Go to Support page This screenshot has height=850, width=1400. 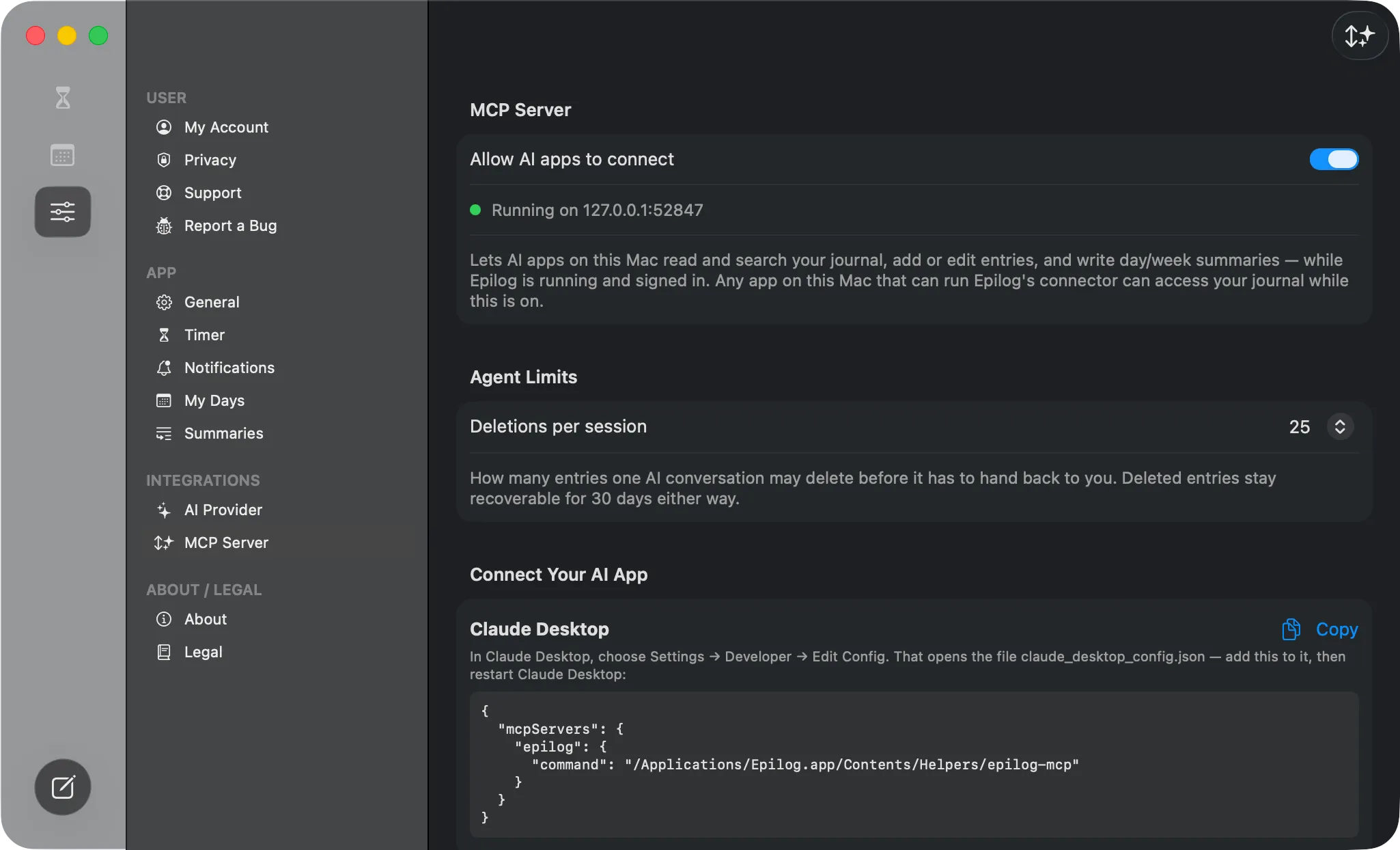(x=213, y=193)
